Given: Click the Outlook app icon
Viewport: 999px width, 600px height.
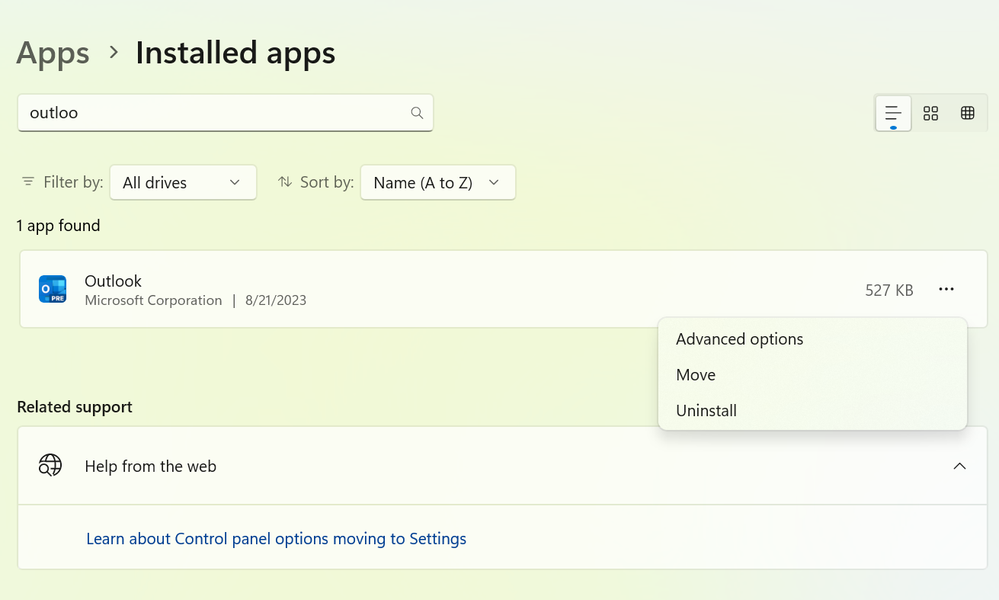Looking at the screenshot, I should click(52, 289).
